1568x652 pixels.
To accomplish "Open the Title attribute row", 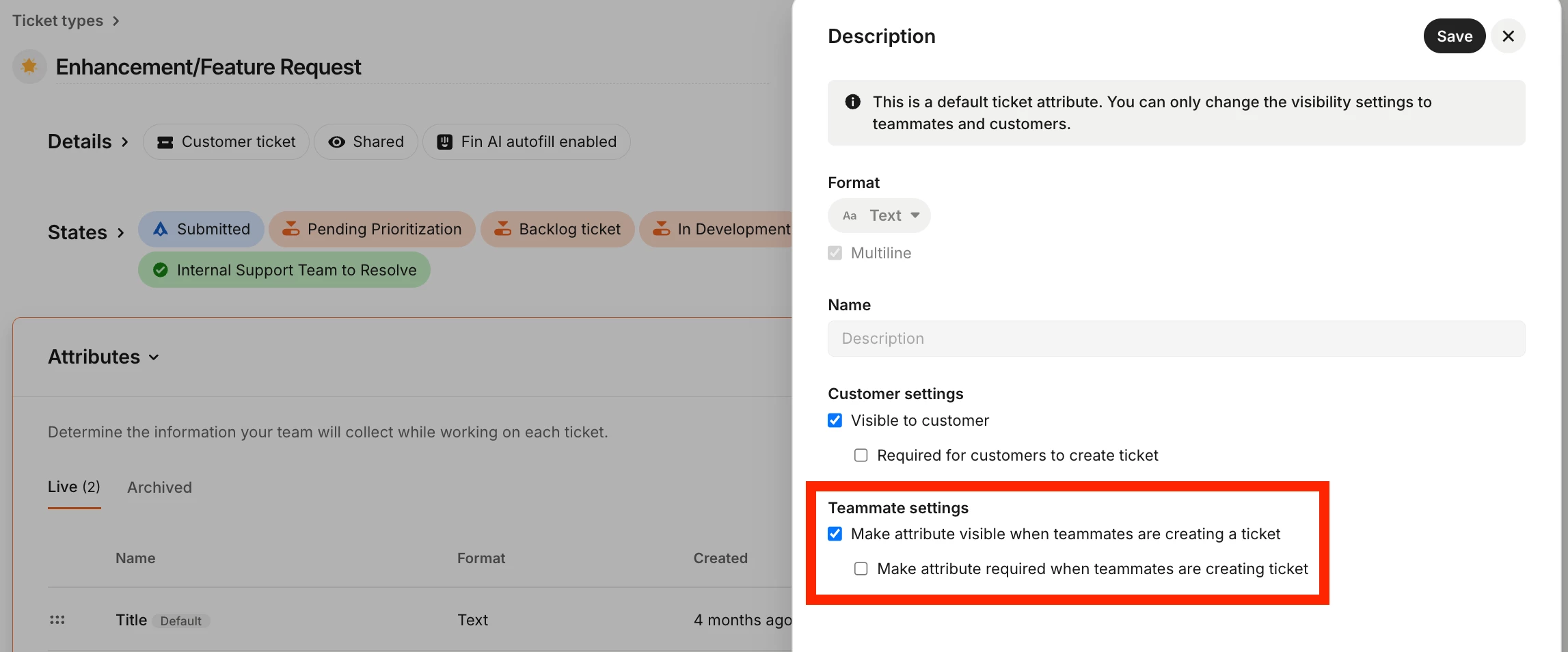I will coord(420,620).
